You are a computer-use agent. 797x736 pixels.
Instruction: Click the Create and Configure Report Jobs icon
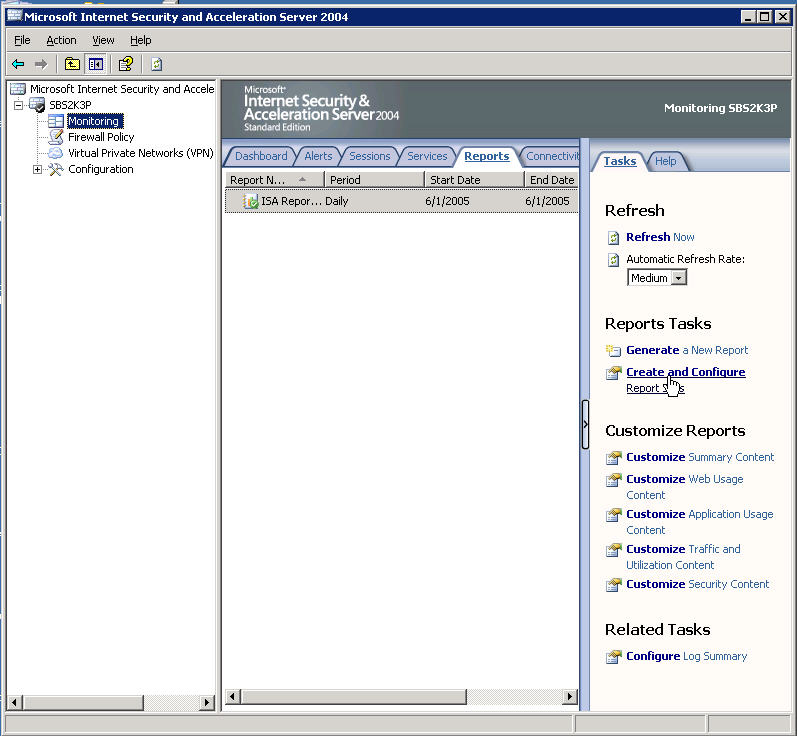coord(614,373)
